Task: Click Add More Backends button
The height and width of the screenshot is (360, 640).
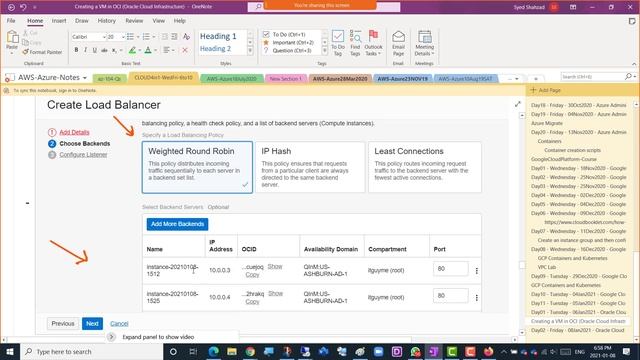Action: coord(178,224)
